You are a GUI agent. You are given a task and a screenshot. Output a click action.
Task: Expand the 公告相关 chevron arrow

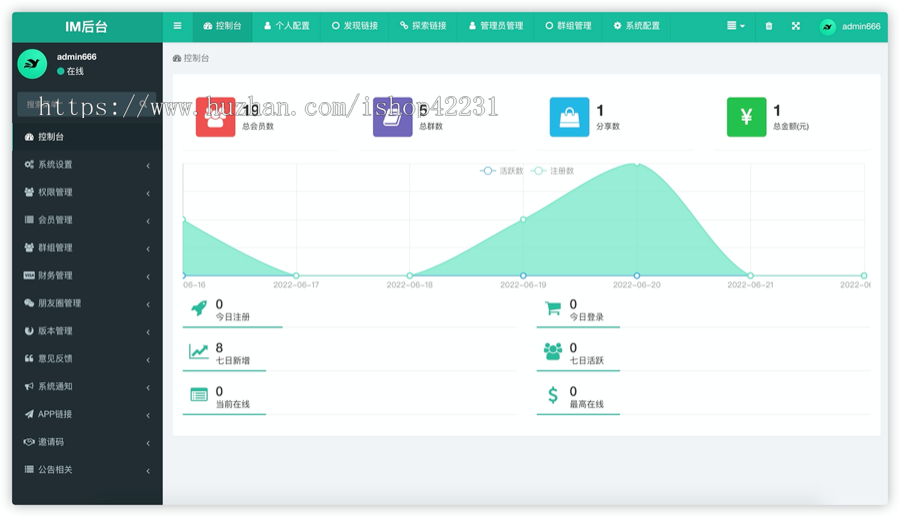coord(148,471)
